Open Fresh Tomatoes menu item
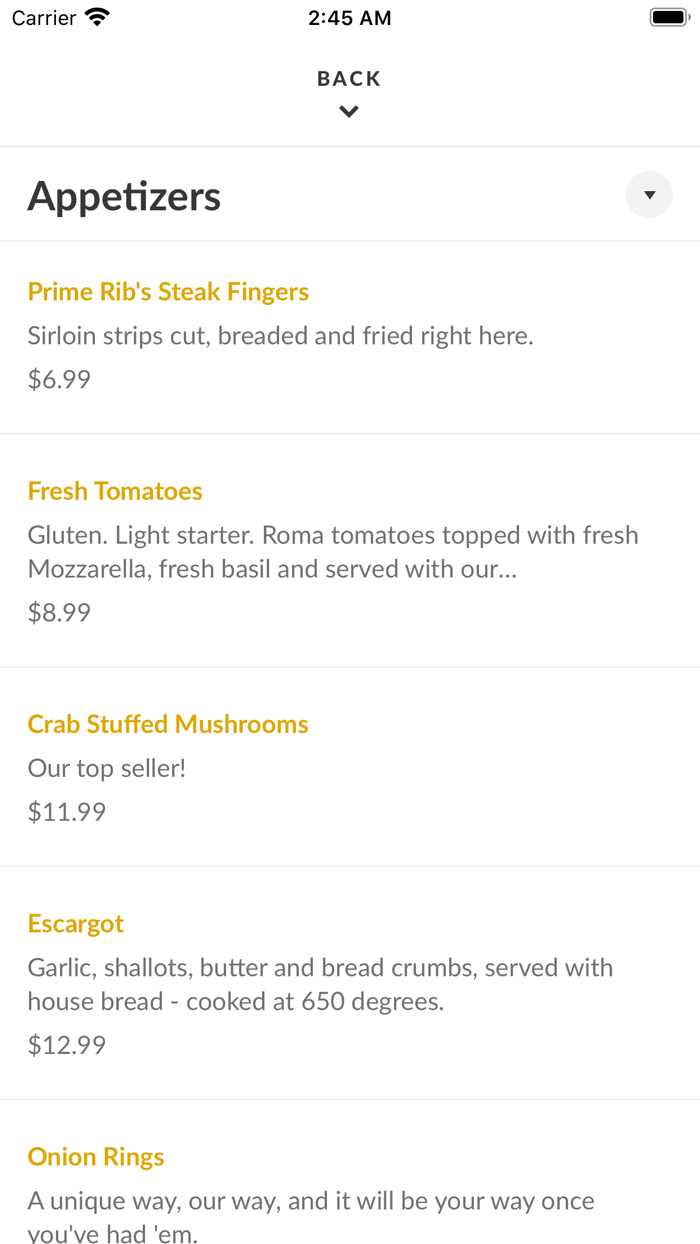The image size is (700, 1244). coord(115,491)
